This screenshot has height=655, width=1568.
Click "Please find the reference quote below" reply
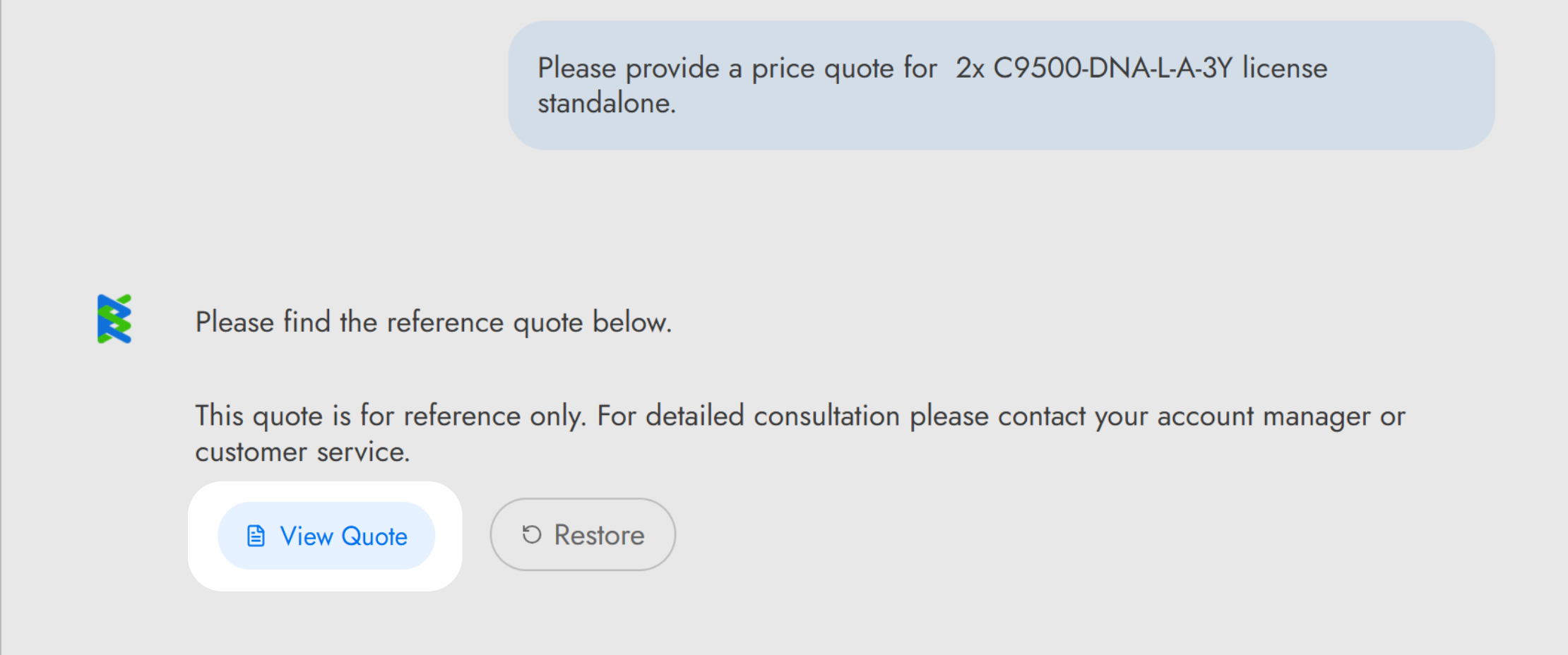point(433,322)
